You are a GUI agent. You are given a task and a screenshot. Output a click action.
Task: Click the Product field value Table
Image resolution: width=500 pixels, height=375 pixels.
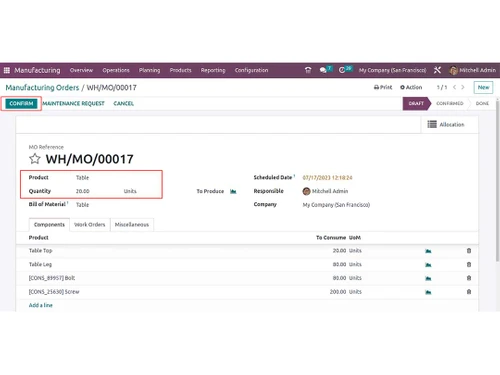click(x=82, y=178)
